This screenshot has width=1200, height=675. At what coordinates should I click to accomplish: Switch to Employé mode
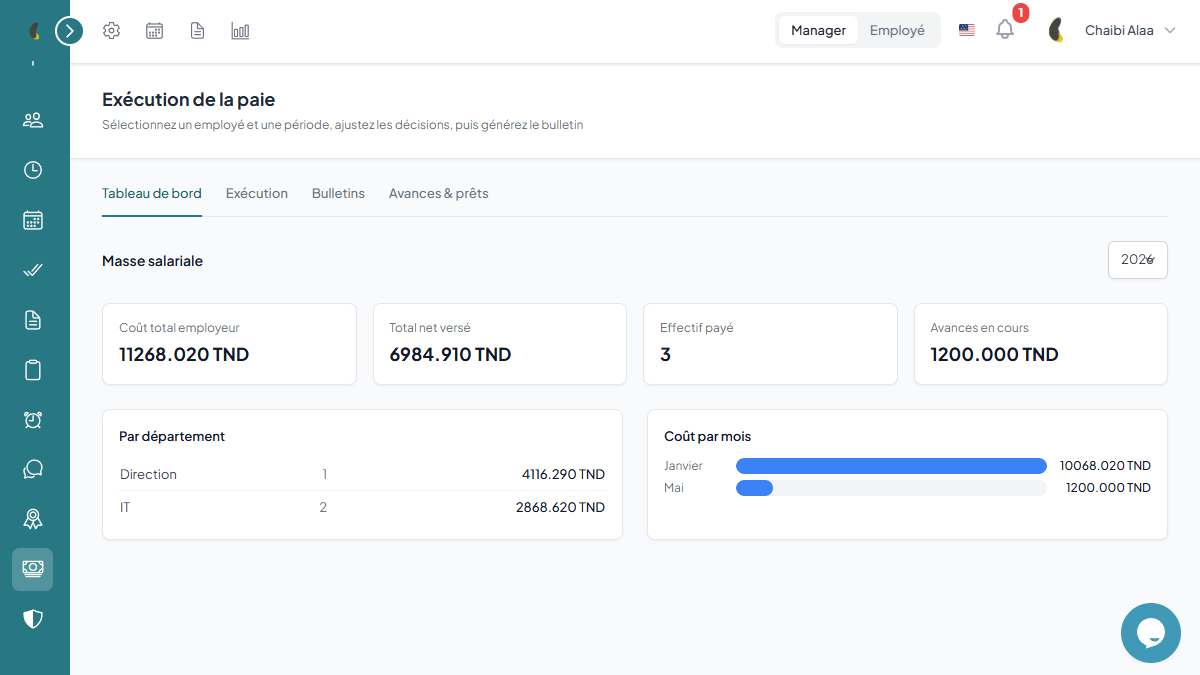pyautogui.click(x=897, y=30)
